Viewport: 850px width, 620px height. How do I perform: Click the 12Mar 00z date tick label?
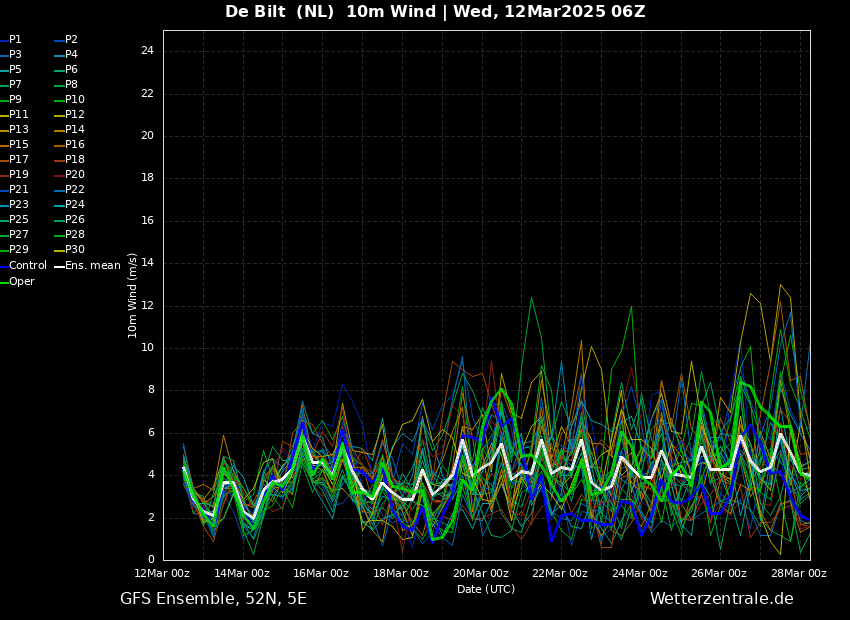pyautogui.click(x=163, y=573)
